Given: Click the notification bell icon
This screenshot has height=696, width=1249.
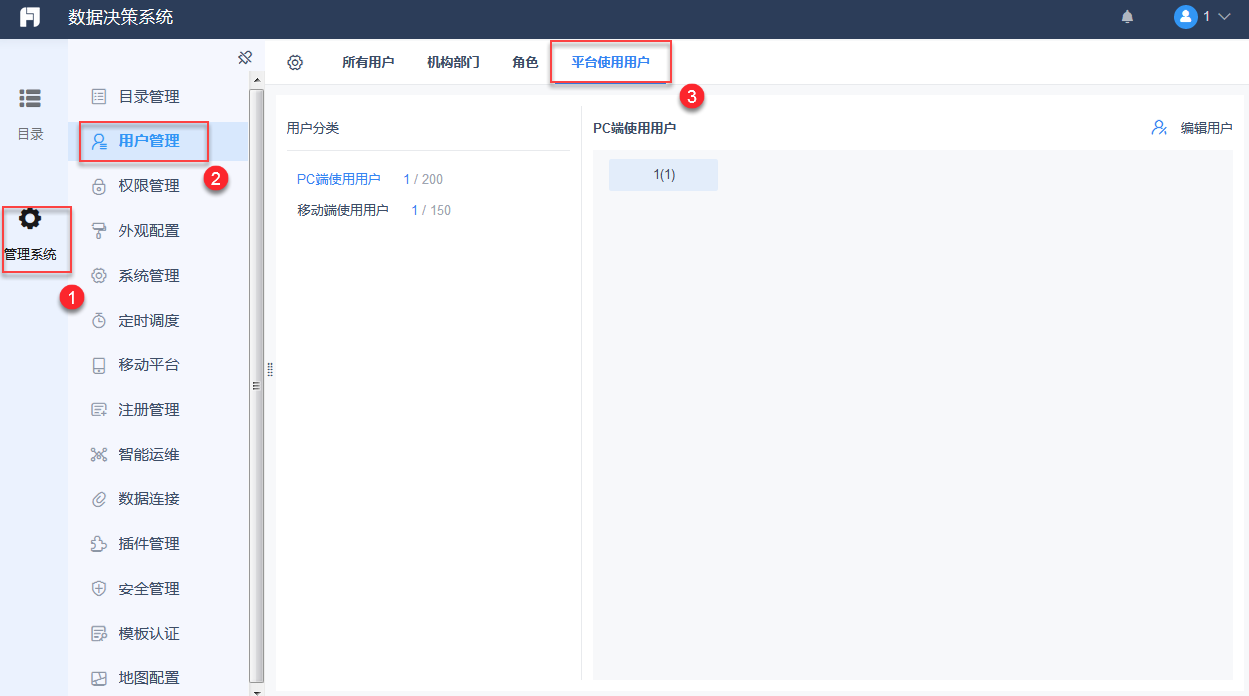Looking at the screenshot, I should coord(1126,17).
